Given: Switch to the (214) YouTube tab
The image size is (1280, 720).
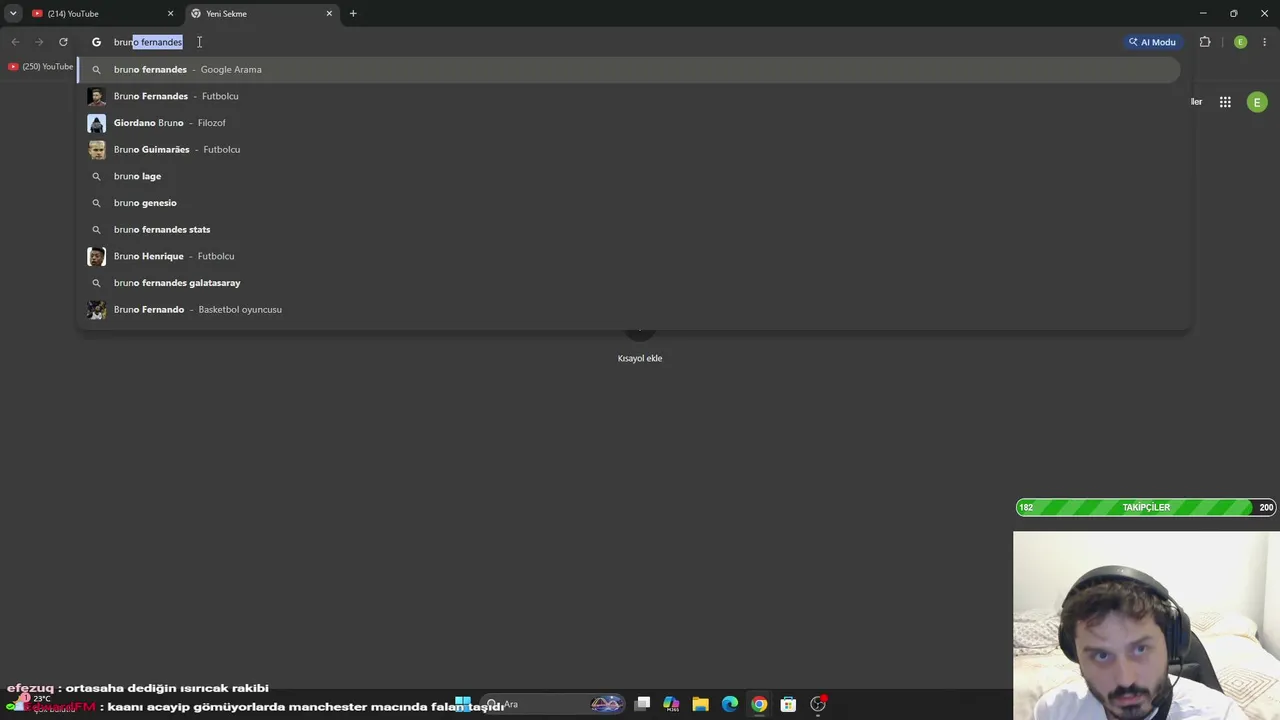Looking at the screenshot, I should click(x=100, y=14).
